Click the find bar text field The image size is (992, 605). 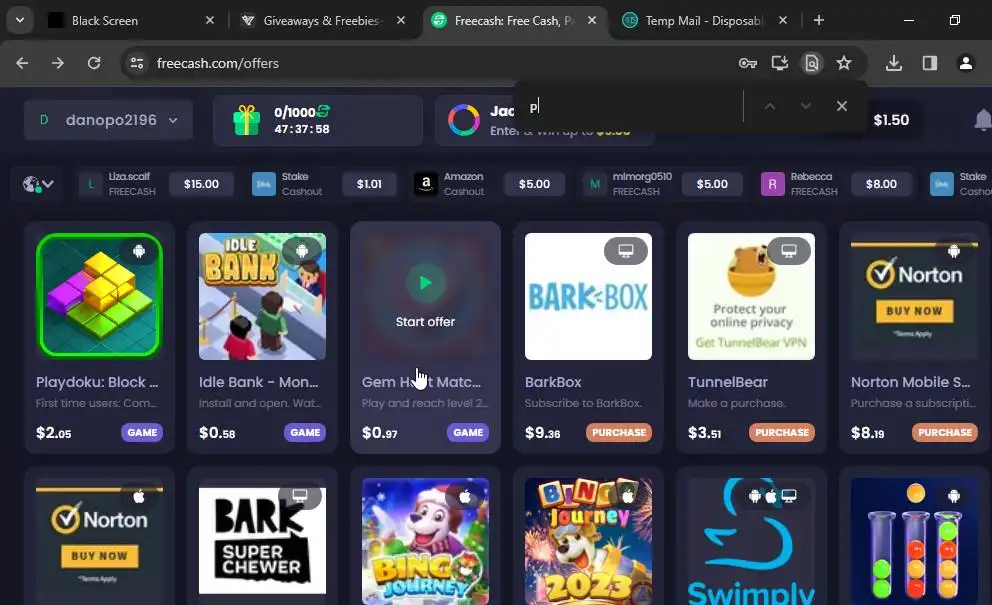pos(633,107)
